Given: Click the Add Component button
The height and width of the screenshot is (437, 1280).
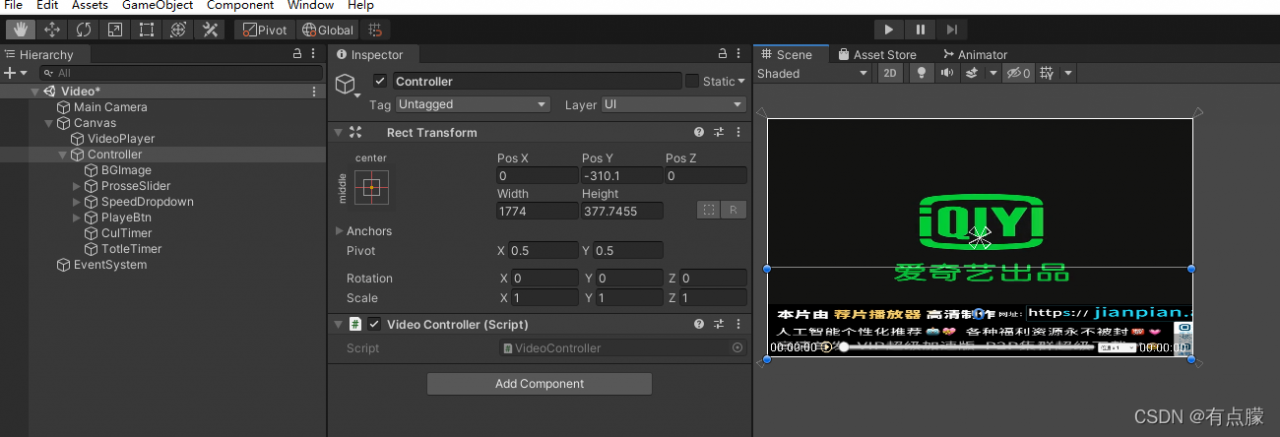Looking at the screenshot, I should [539, 384].
